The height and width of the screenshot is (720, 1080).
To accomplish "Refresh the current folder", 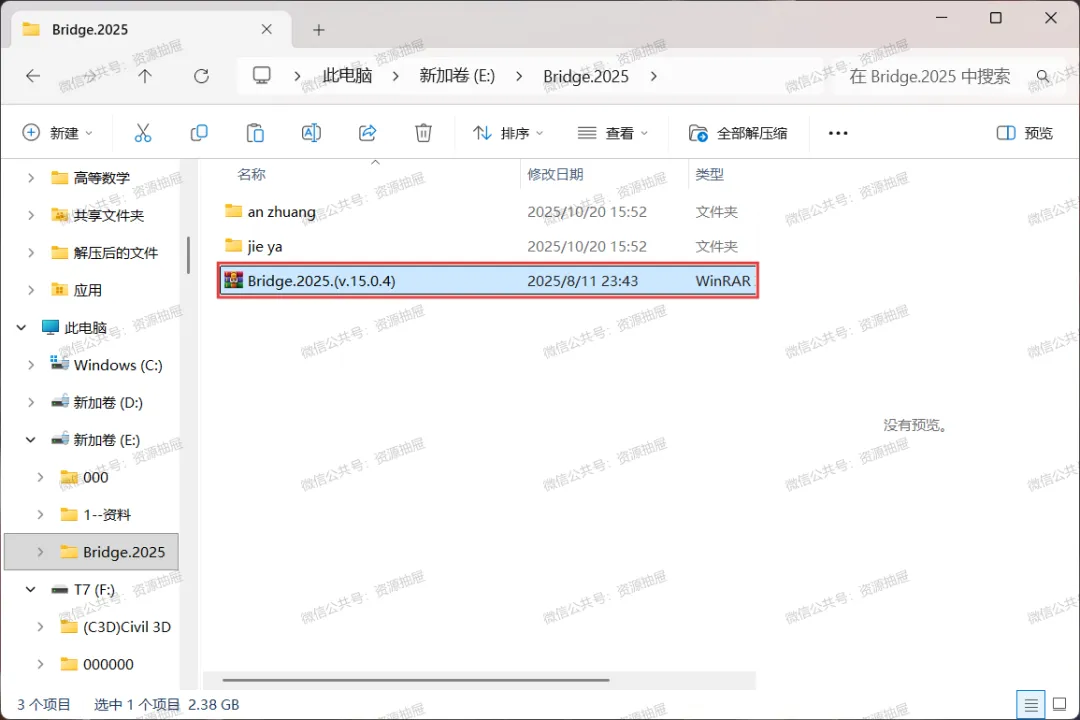I will coord(201,76).
